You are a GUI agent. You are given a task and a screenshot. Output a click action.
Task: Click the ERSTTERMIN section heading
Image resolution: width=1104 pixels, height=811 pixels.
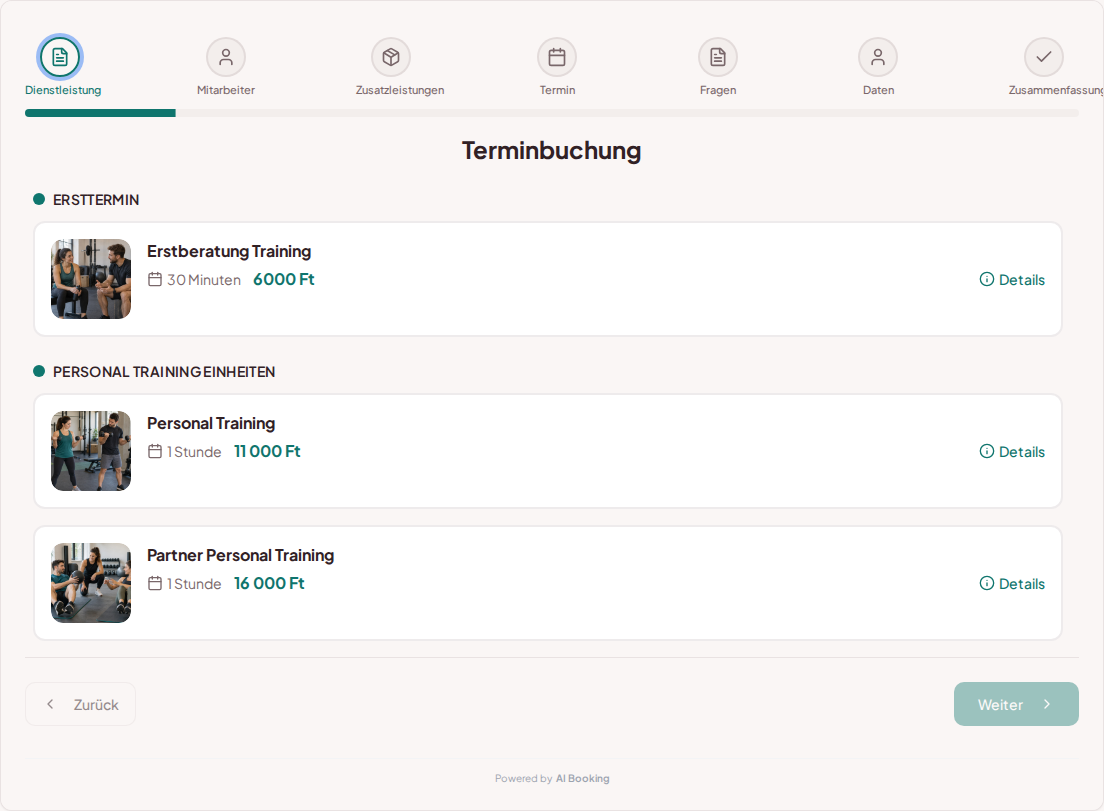(x=96, y=200)
